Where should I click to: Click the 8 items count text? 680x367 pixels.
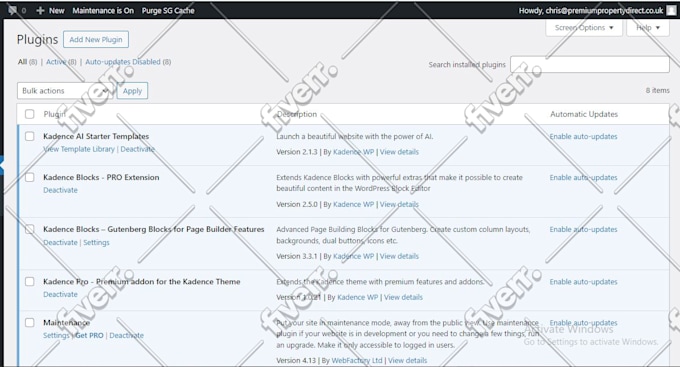click(x=657, y=90)
